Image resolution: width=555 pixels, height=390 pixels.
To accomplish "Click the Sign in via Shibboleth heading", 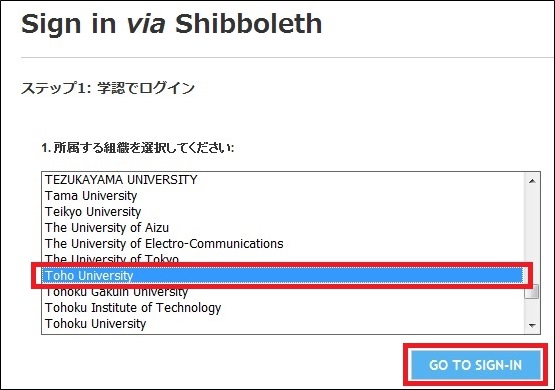I will [x=172, y=24].
